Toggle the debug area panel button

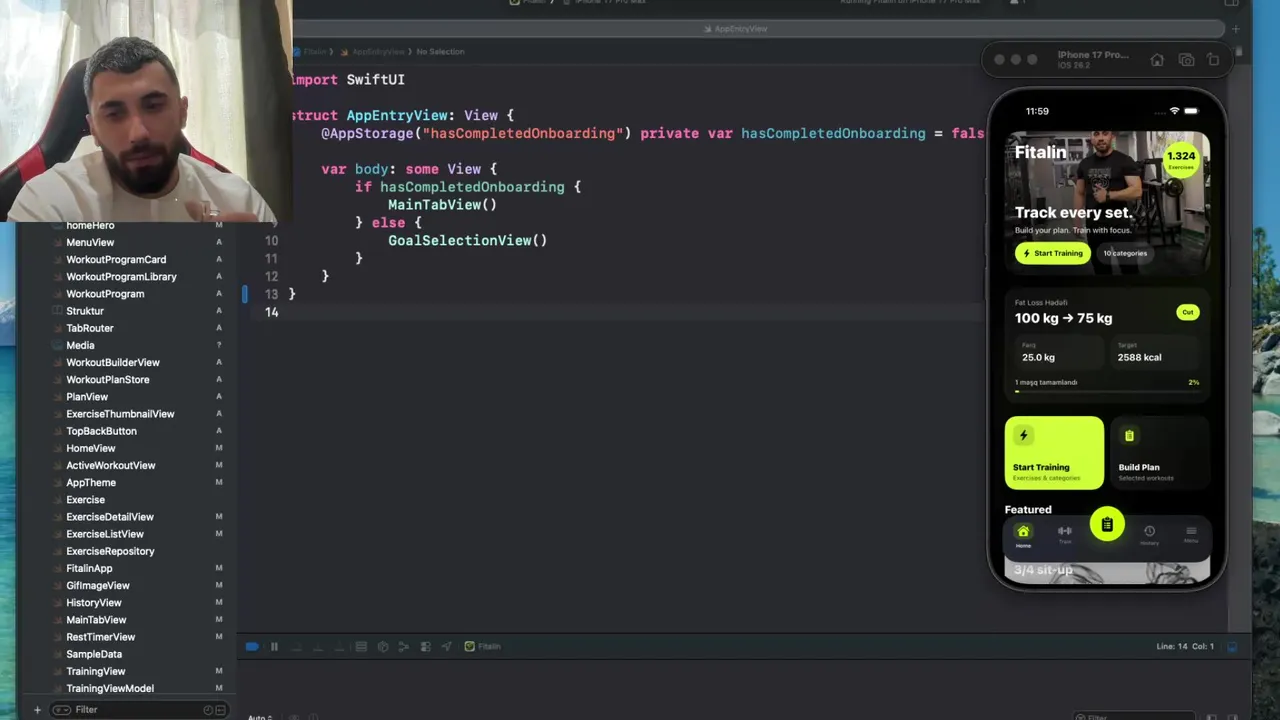[1232, 647]
